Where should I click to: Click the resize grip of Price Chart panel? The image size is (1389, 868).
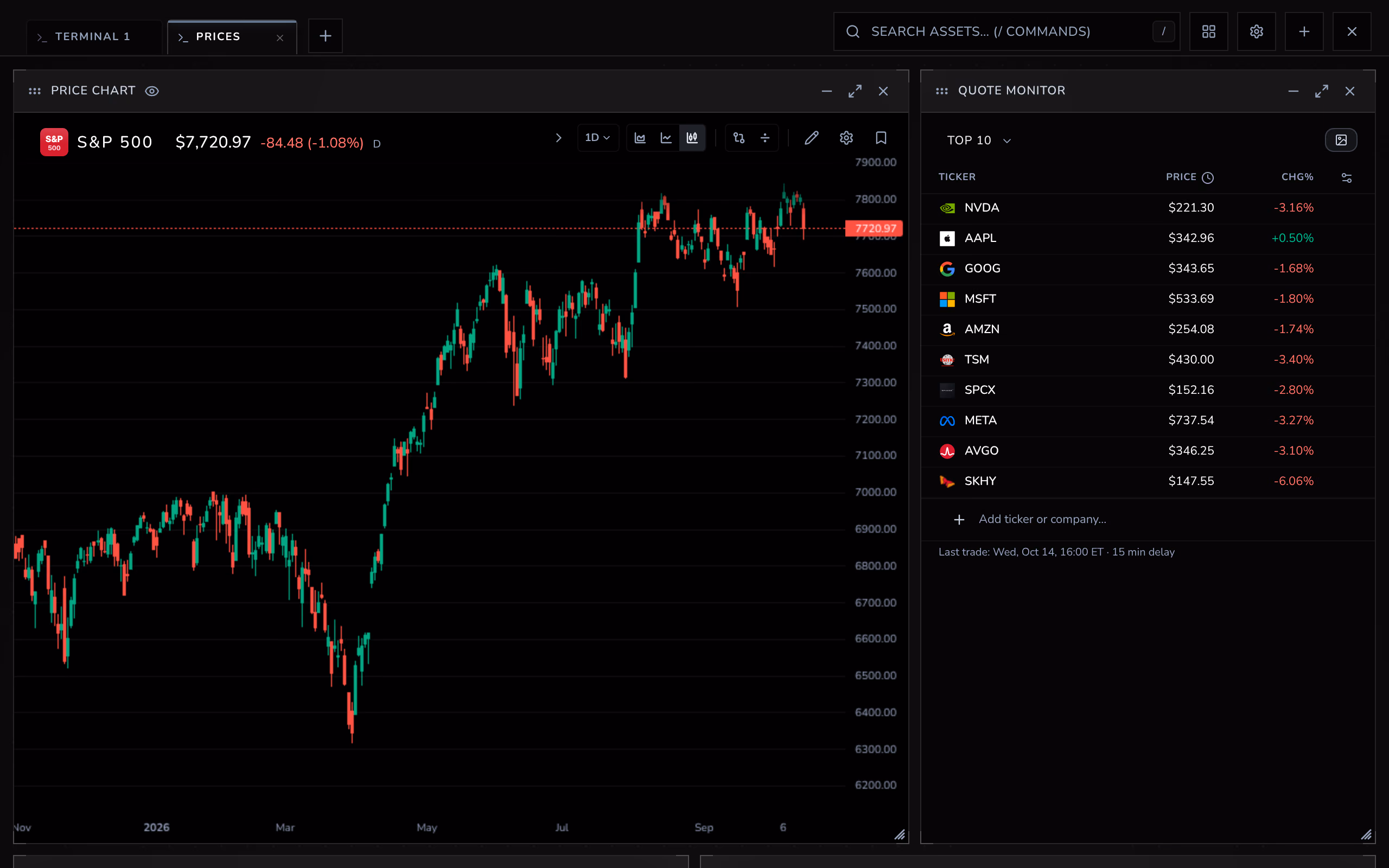pyautogui.click(x=900, y=835)
